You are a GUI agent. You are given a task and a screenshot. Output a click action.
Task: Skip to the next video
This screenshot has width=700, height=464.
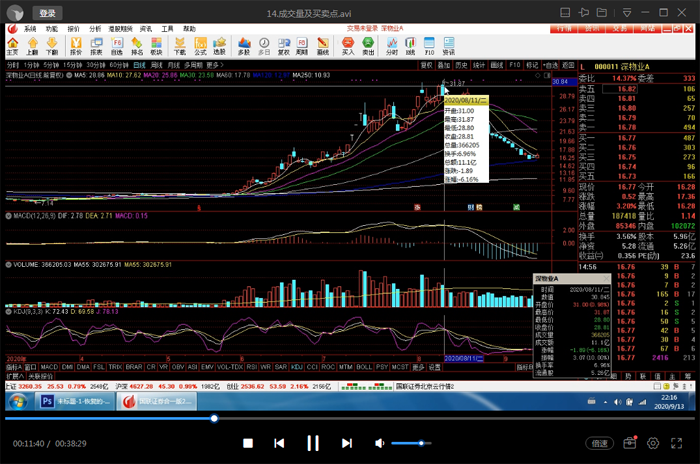[346, 443]
